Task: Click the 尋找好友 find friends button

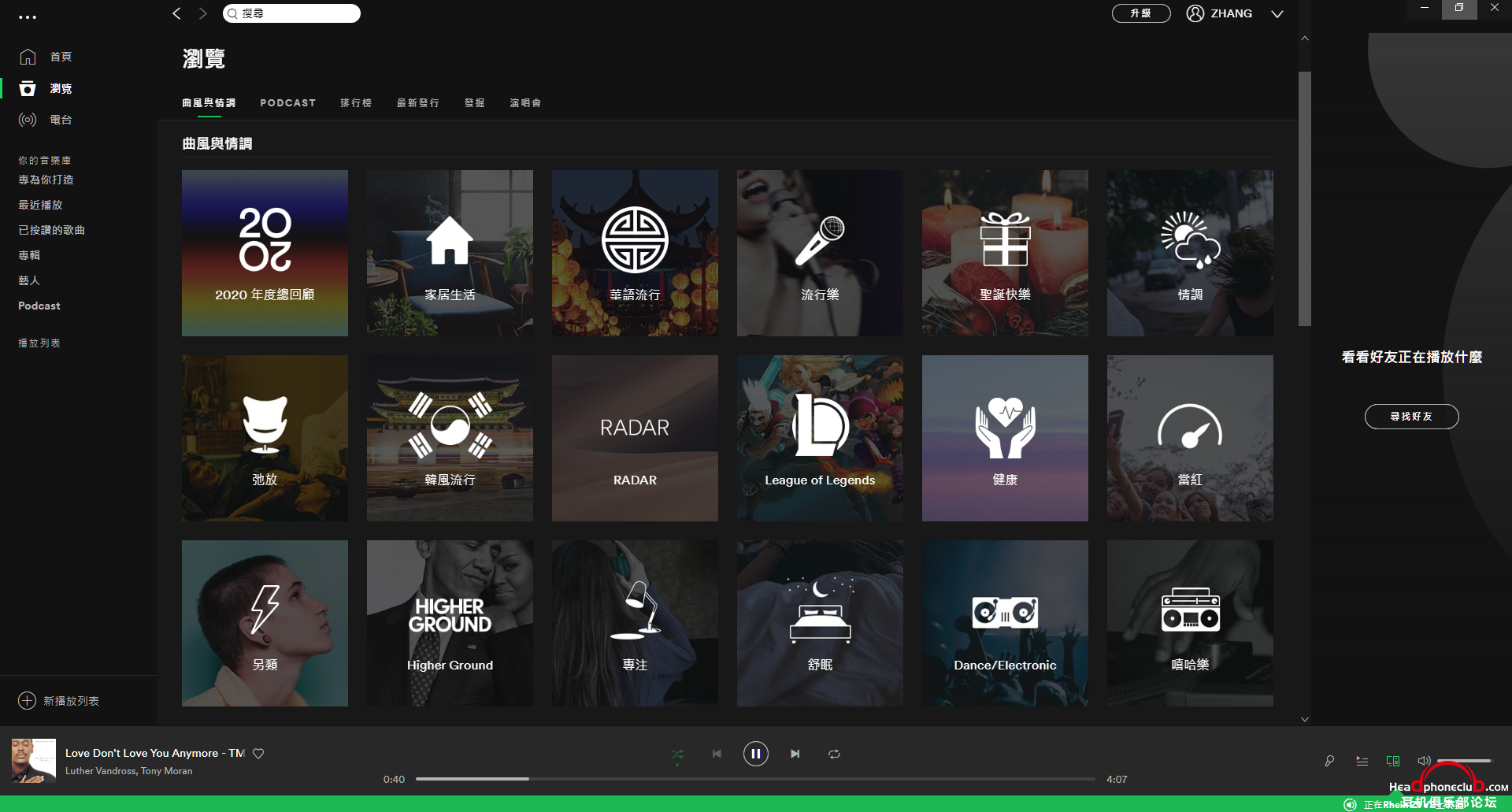Action: coord(1411,417)
